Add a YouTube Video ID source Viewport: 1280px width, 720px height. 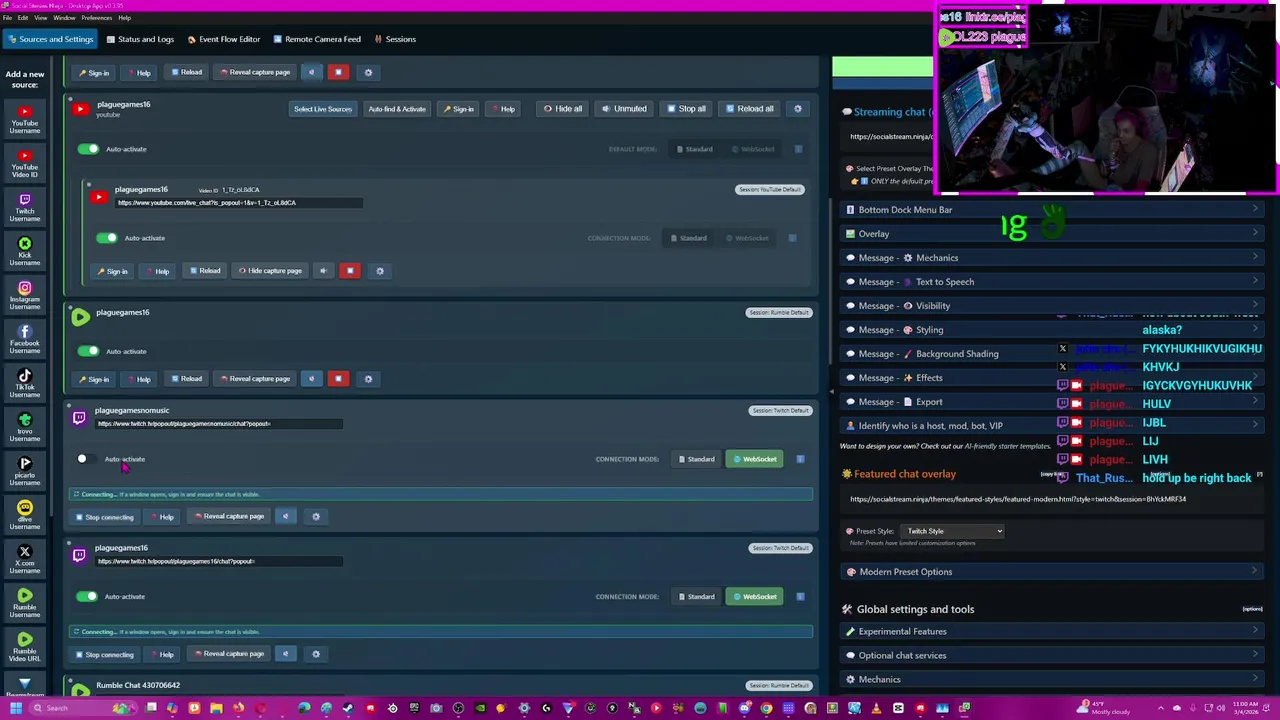point(25,162)
